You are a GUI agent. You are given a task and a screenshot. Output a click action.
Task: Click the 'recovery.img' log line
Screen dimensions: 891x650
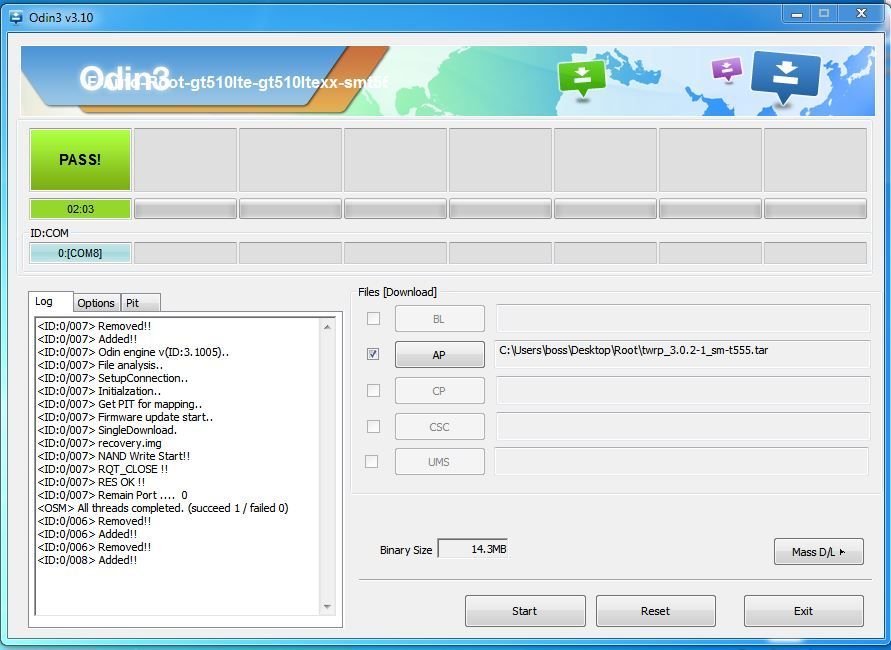point(99,443)
